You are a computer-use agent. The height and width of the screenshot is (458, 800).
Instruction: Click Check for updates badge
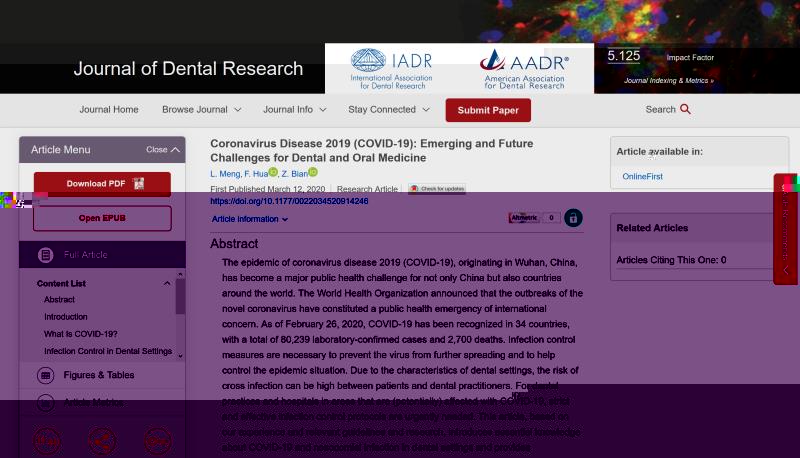[437, 189]
